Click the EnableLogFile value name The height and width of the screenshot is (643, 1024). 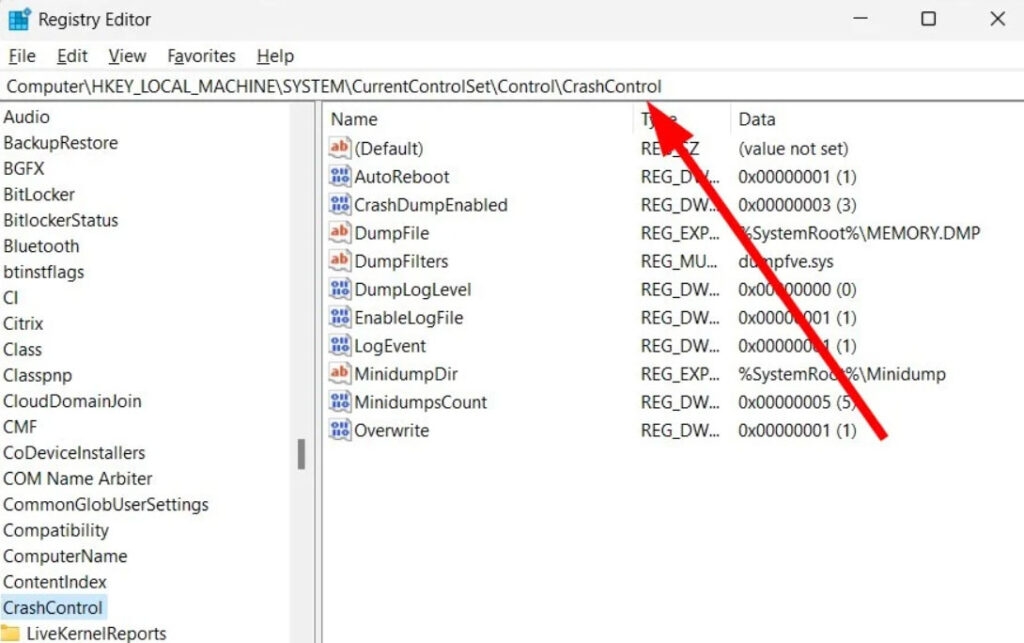(x=408, y=318)
